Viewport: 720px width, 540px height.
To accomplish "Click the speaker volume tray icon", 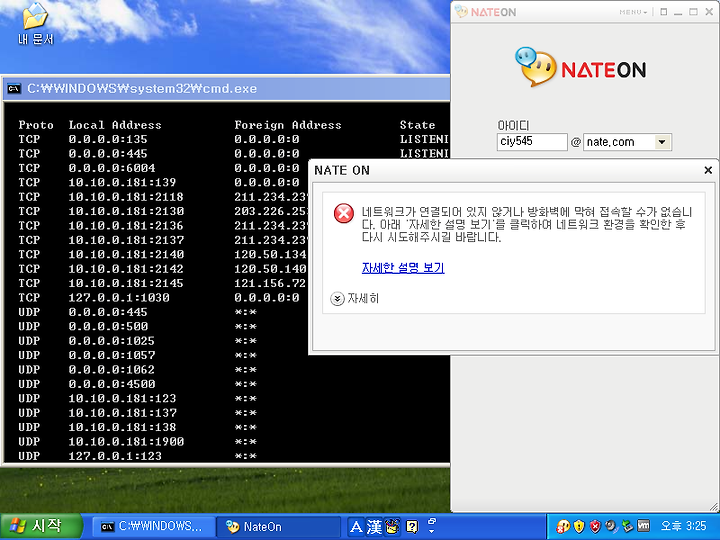I will tap(611, 526).
